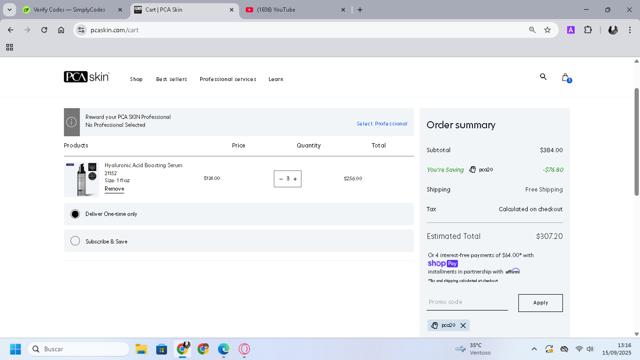Open File Explorer from taskbar
640x360 pixels.
click(141, 349)
